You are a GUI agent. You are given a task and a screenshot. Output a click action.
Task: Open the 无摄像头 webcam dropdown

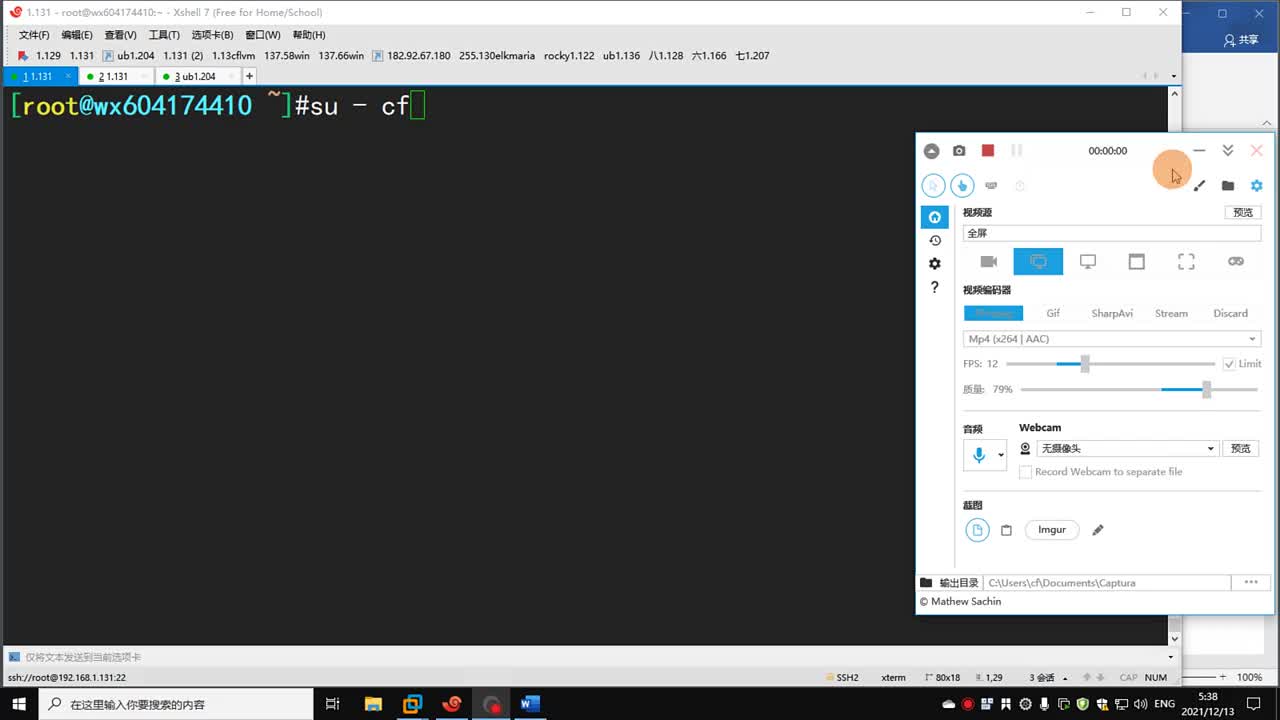pos(1127,449)
